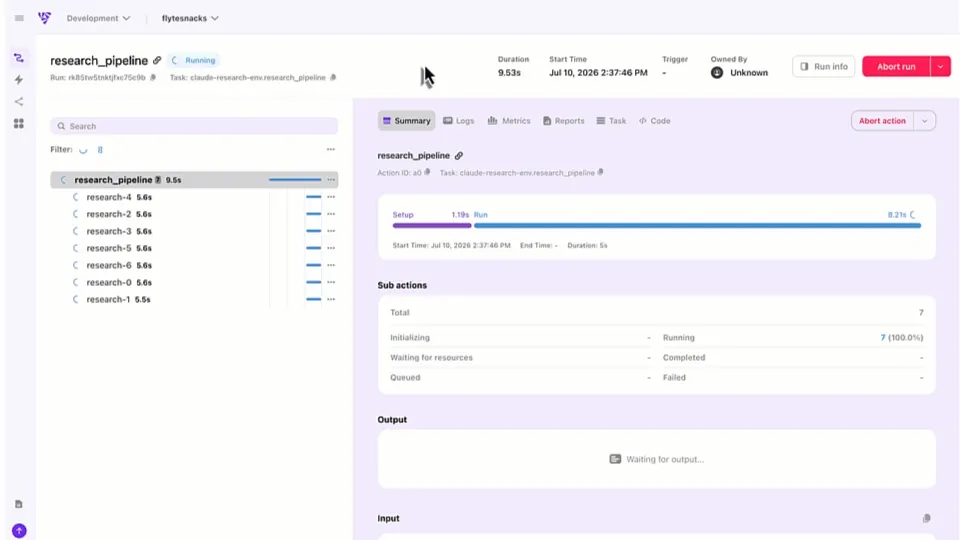
Task: Click the Running status badge
Action: (193, 61)
